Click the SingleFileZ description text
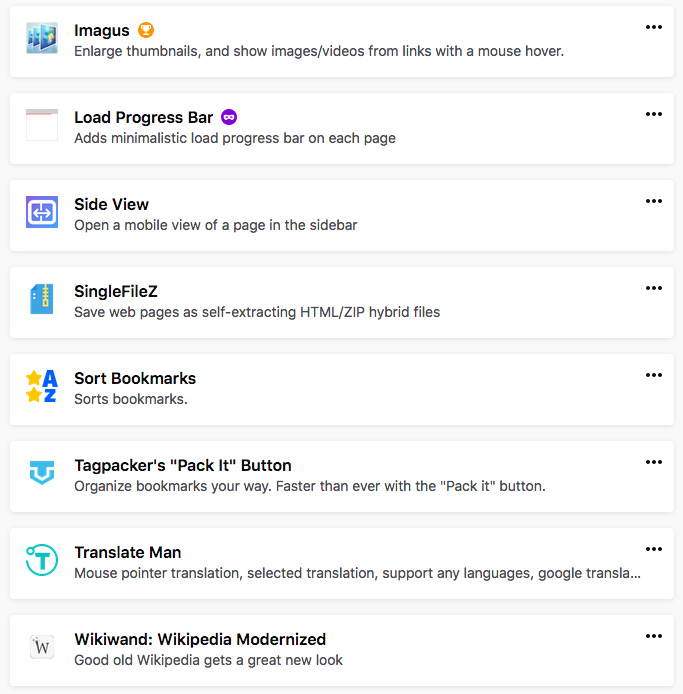The width and height of the screenshot is (683, 694). [x=257, y=312]
